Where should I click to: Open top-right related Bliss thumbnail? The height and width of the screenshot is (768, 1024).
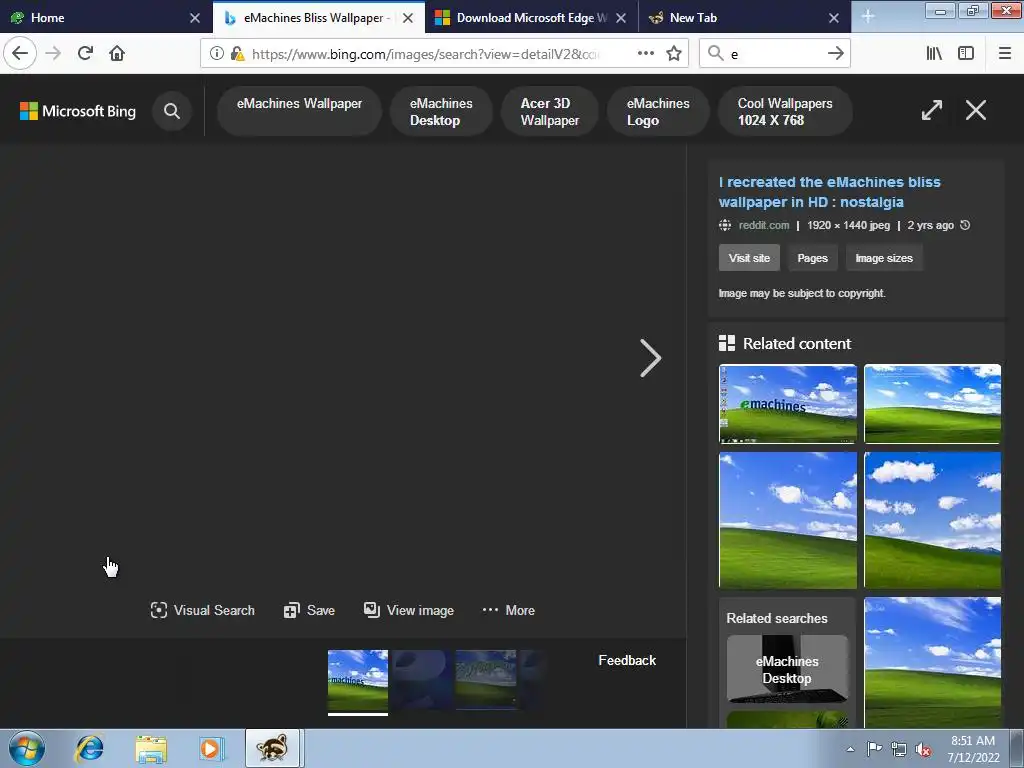tap(932, 404)
